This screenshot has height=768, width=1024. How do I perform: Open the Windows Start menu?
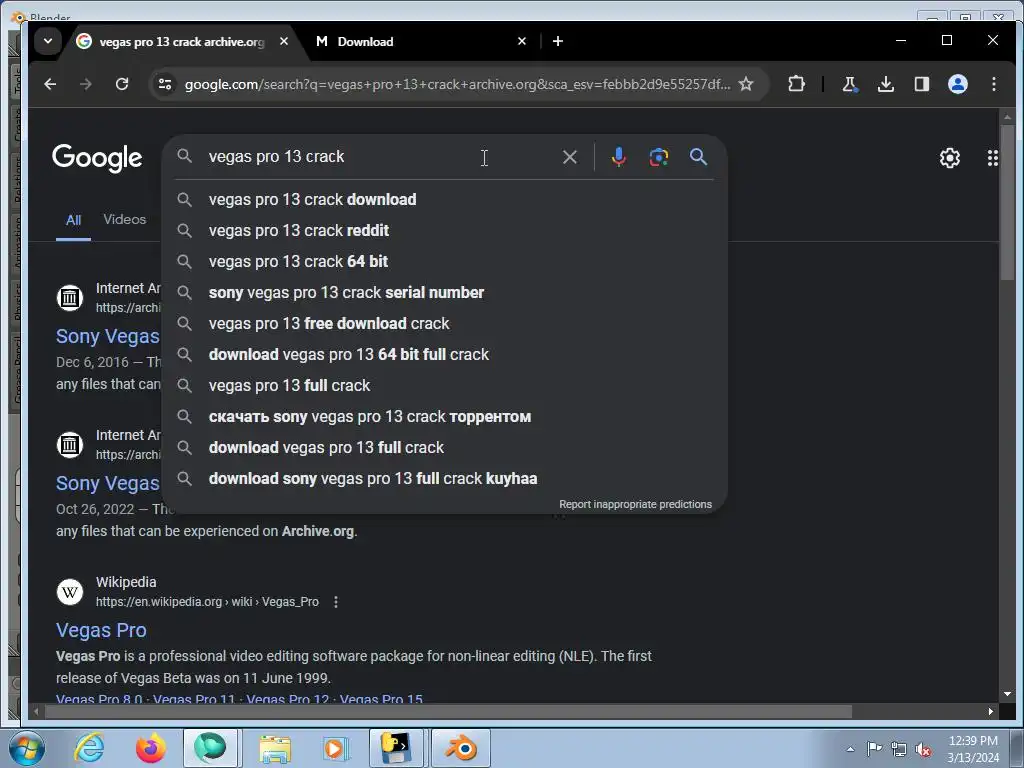[x=27, y=748]
